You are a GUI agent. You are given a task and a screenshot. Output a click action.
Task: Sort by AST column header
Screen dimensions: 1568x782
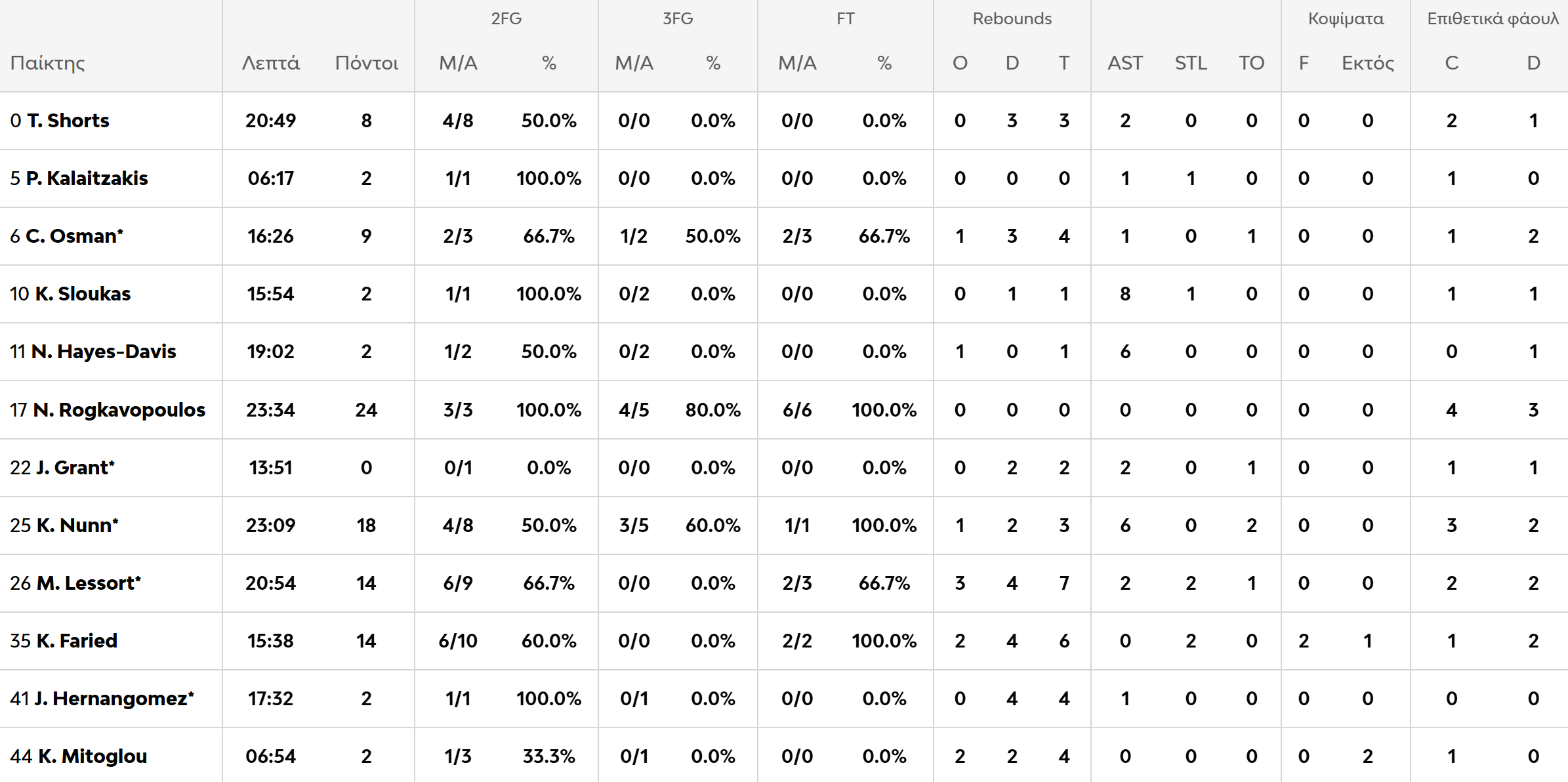coord(1124,63)
